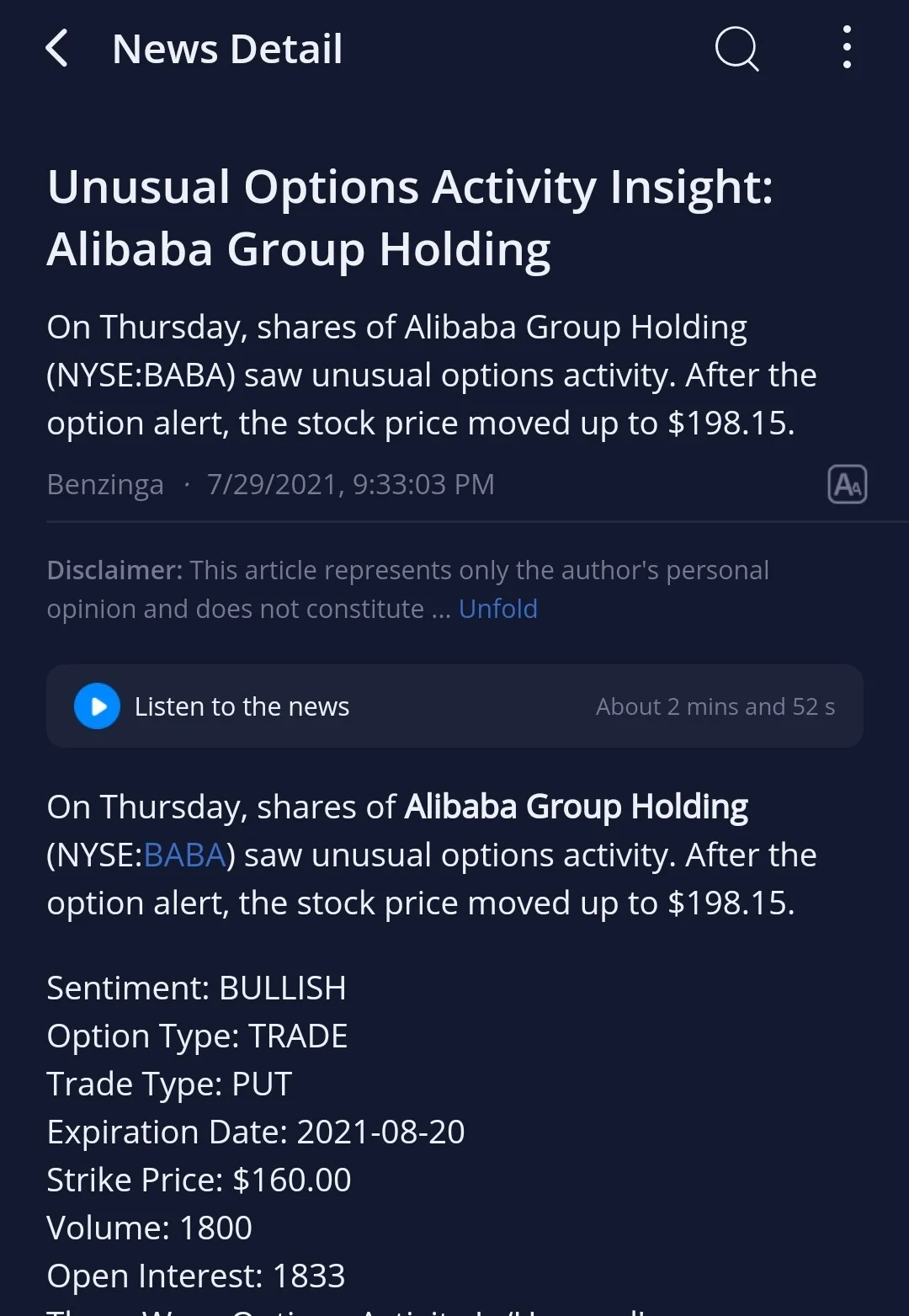This screenshot has height=1316, width=909.
Task: Go back using the header arrow
Action: pos(56,48)
